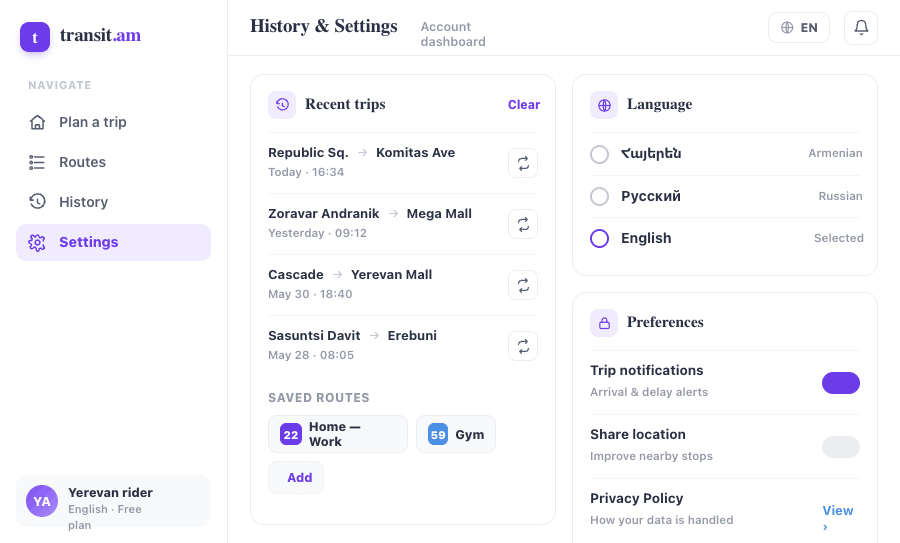Disable the Trip notifications toggle
Screen dimensions: 900x543
(x=840, y=383)
